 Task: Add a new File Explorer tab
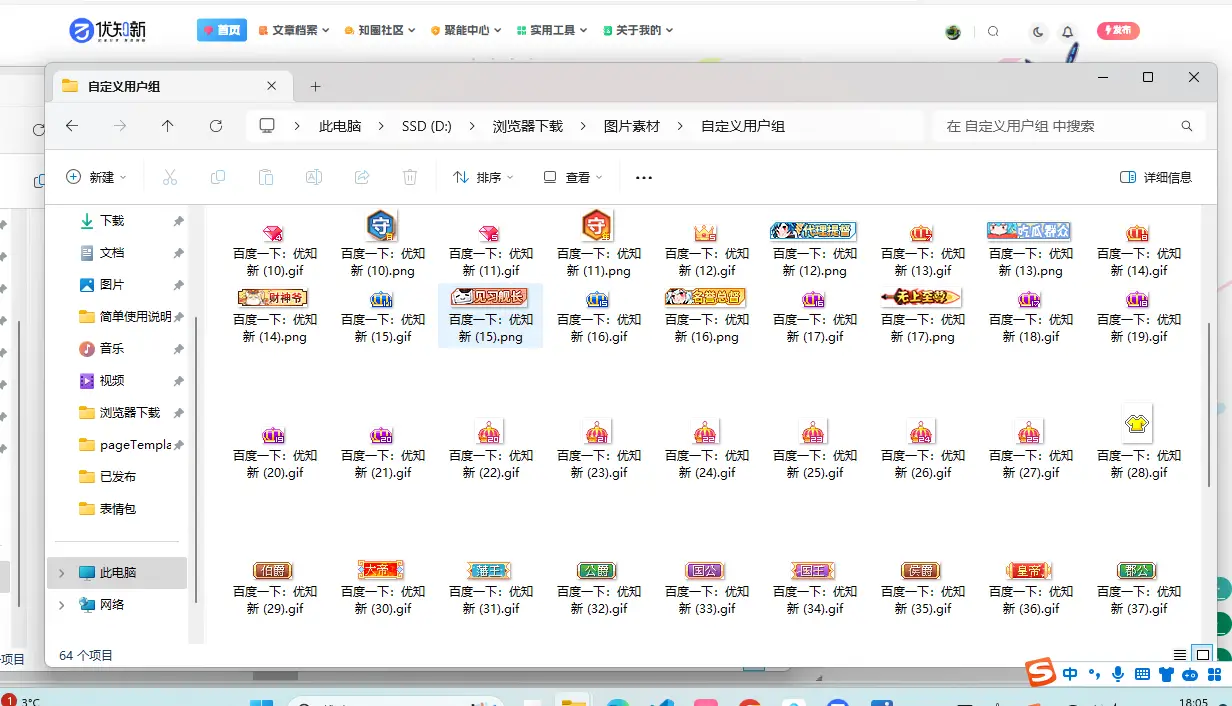315,86
